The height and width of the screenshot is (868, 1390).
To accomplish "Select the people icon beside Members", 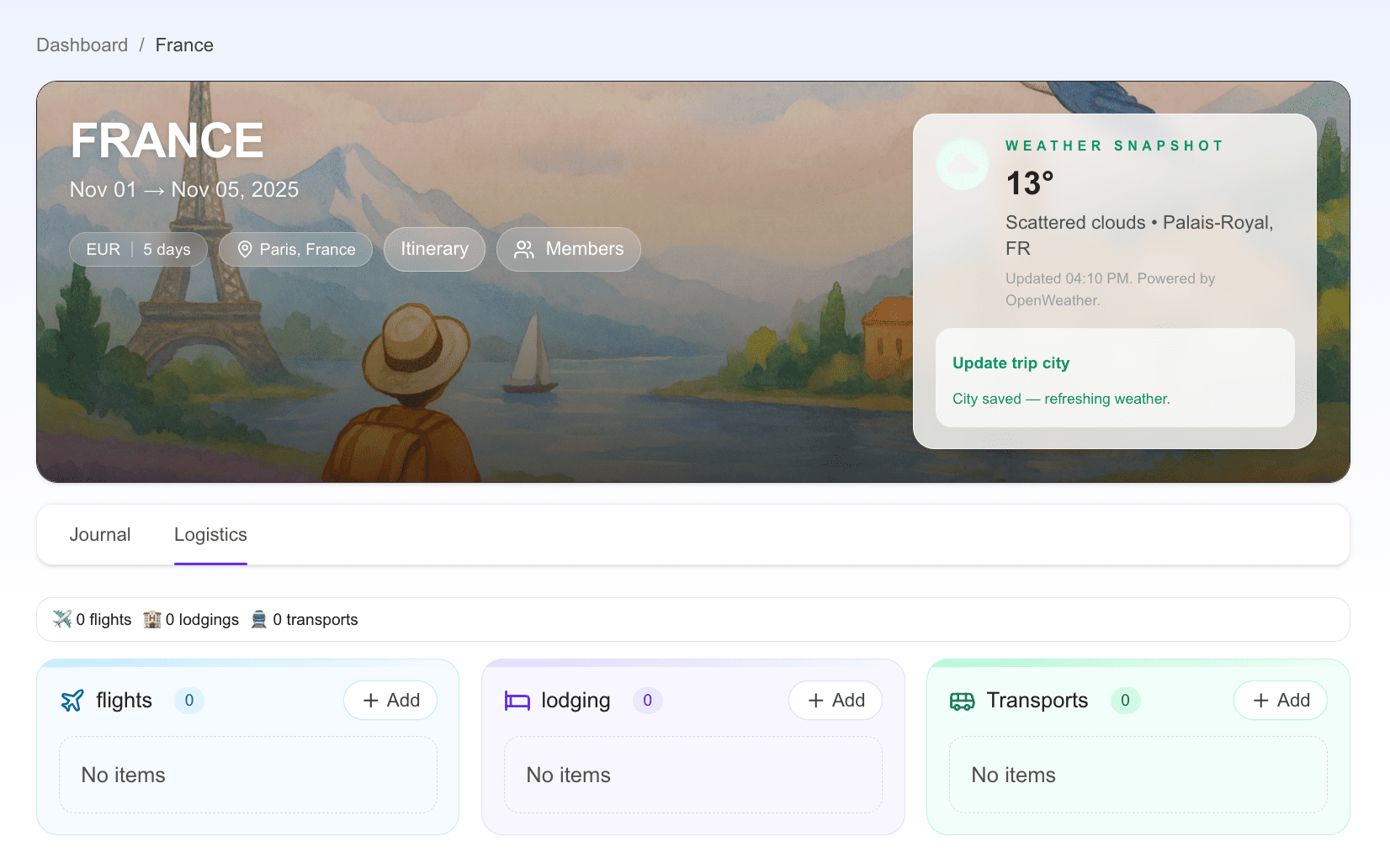I will coord(524,249).
